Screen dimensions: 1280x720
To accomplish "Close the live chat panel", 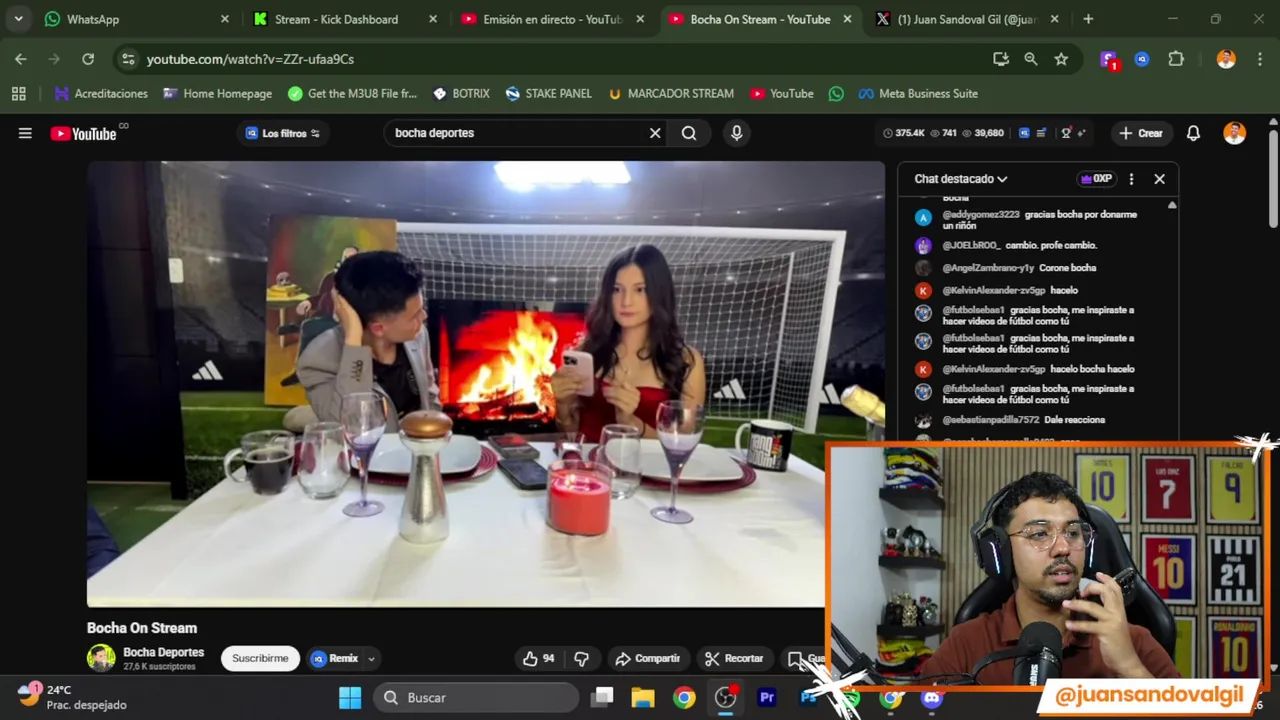I will pos(1159,179).
